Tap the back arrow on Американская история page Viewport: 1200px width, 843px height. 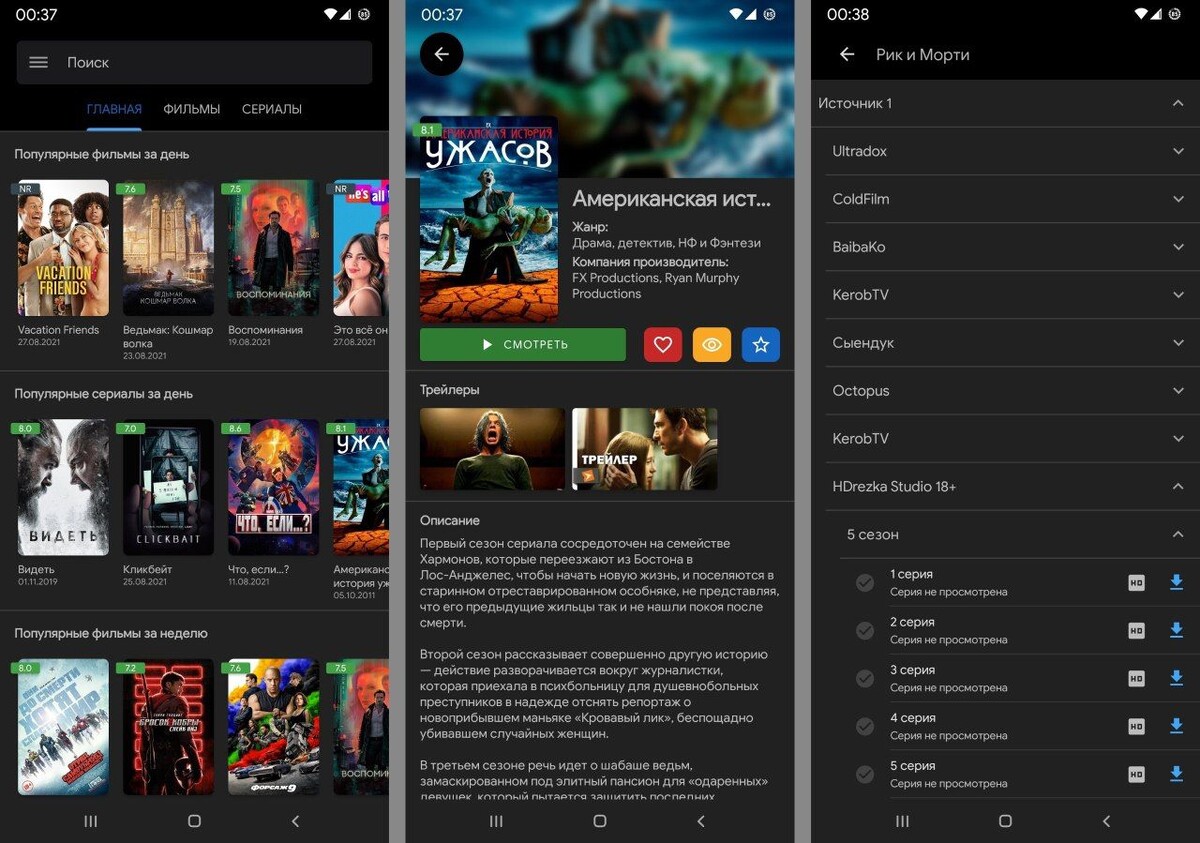441,54
